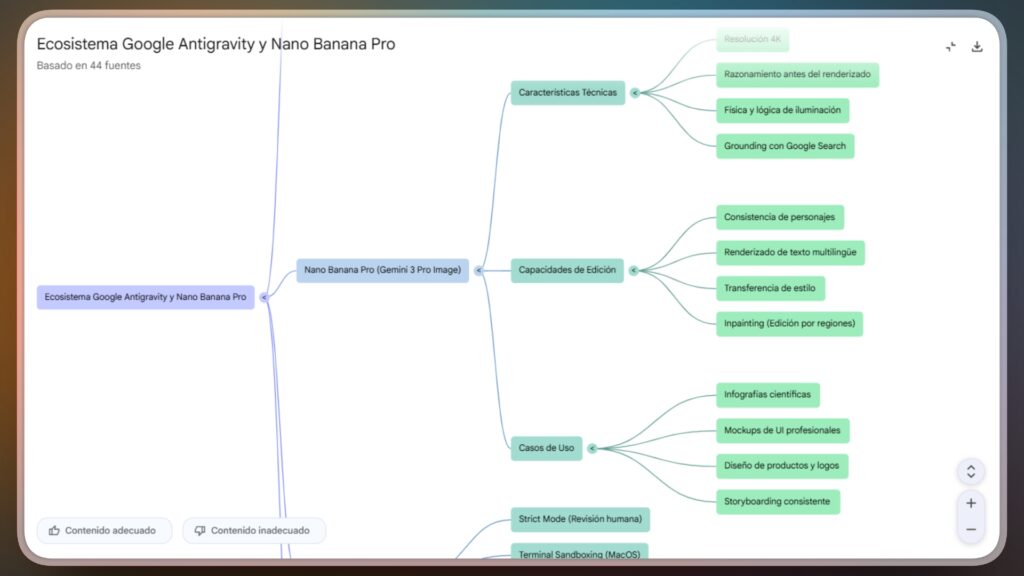
Task: Collapse the root Ecosistema Google Antigravity node
Action: coord(264,297)
